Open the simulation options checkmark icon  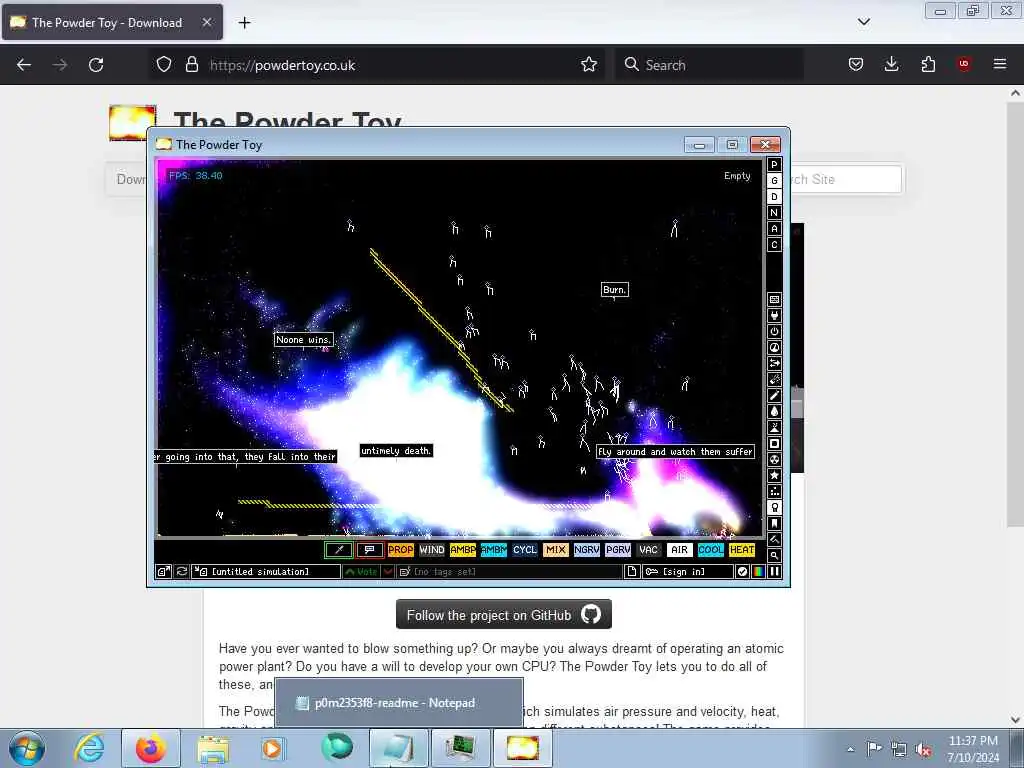(x=742, y=571)
